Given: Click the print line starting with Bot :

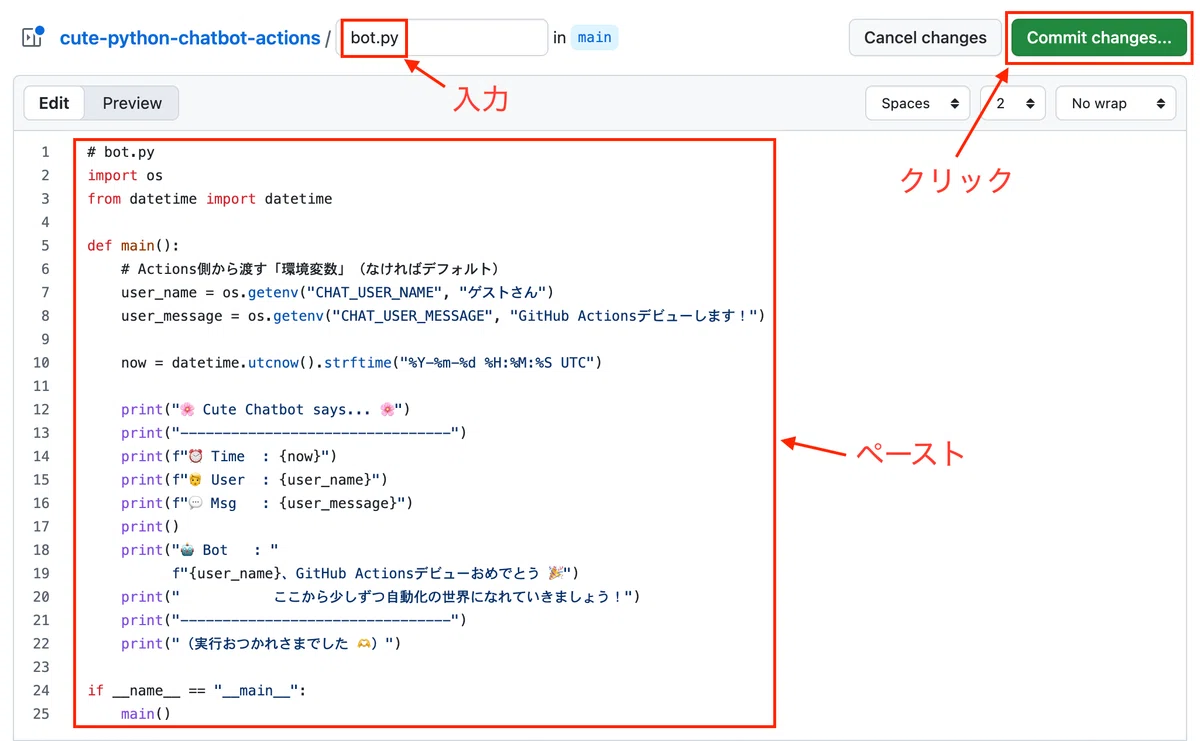Looking at the screenshot, I should [199, 550].
